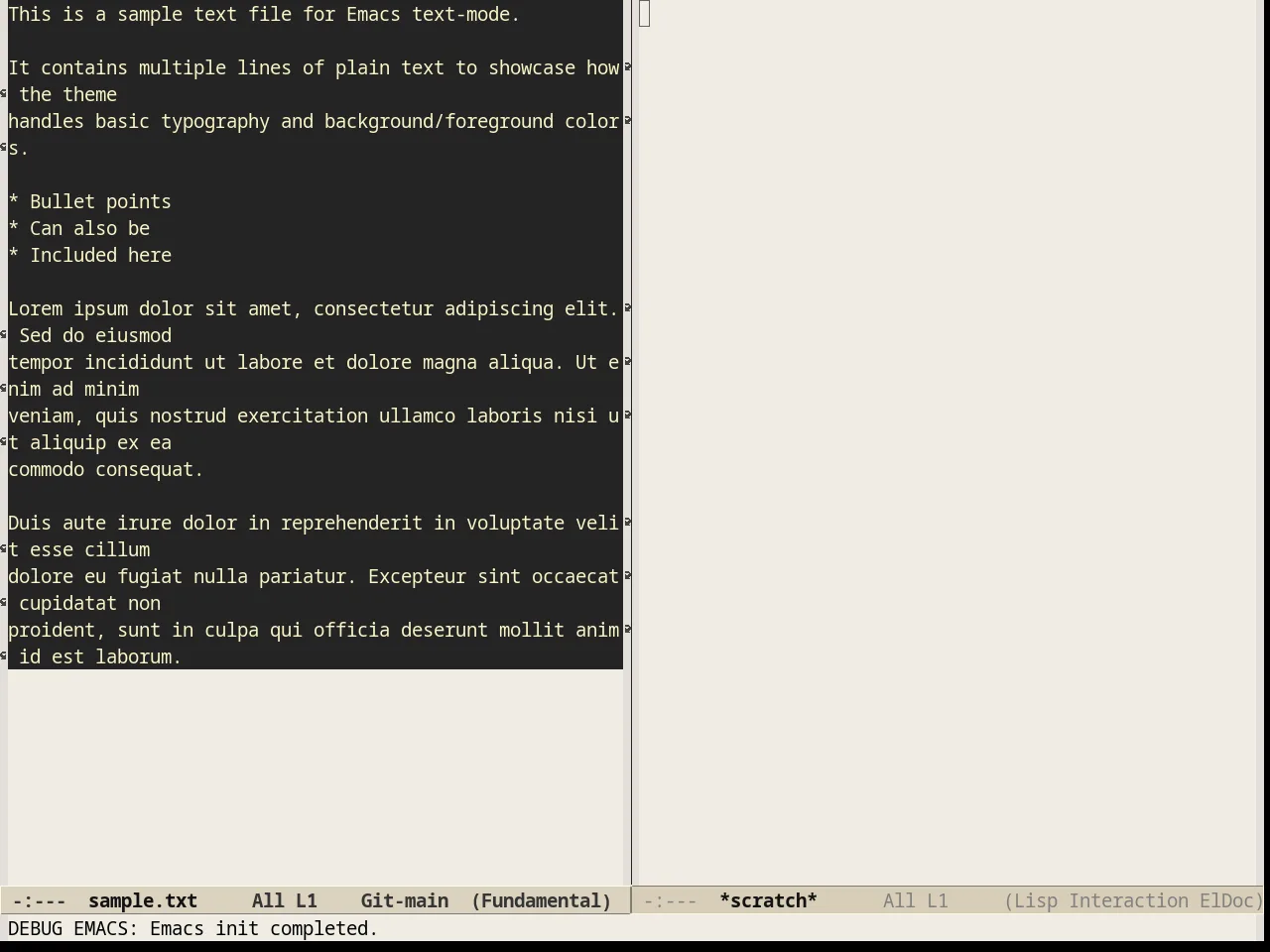The width and height of the screenshot is (1270, 952).
Task: Click the line "commodo consequat."
Action: [x=105, y=469]
